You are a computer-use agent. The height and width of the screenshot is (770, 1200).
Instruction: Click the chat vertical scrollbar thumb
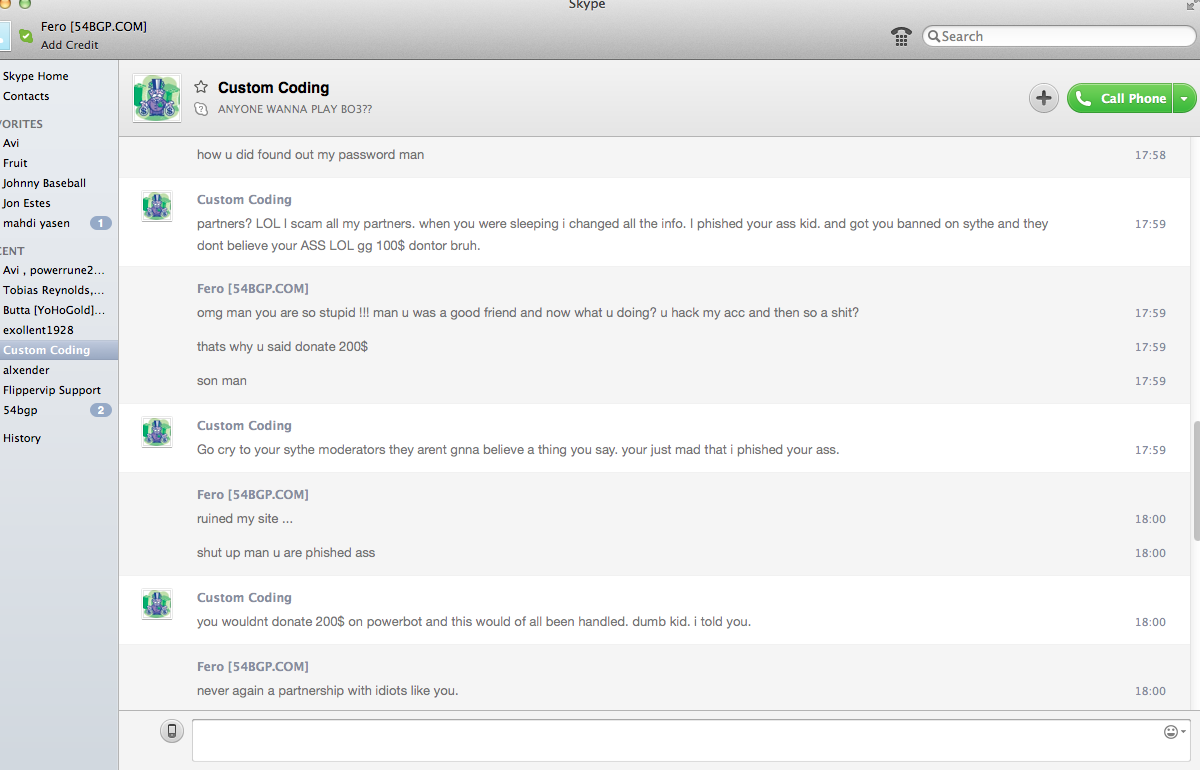pos(1195,480)
